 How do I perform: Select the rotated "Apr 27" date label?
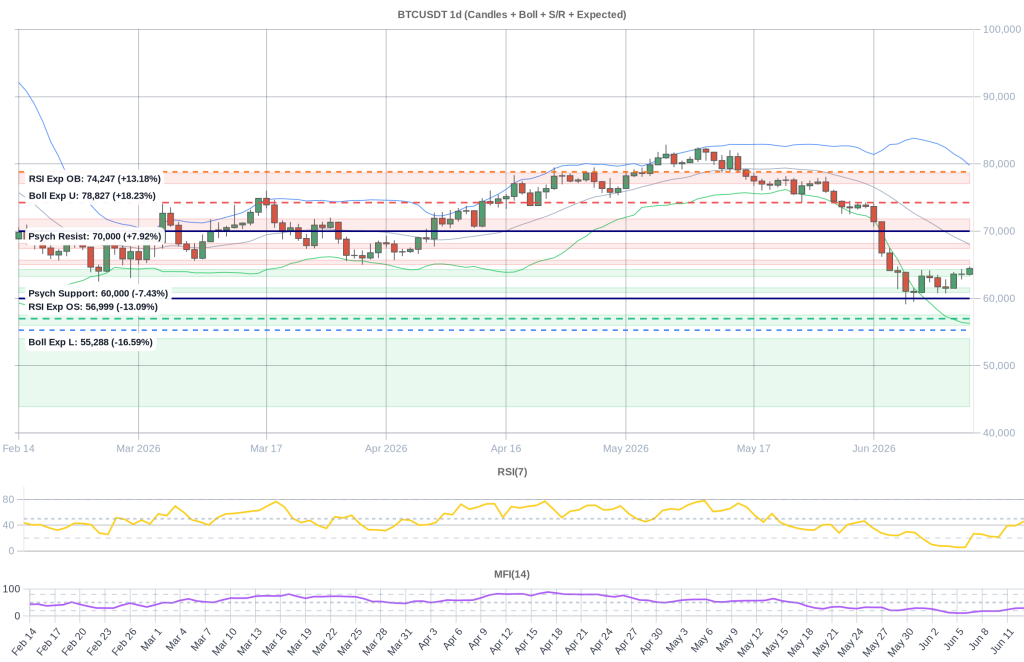click(x=626, y=642)
